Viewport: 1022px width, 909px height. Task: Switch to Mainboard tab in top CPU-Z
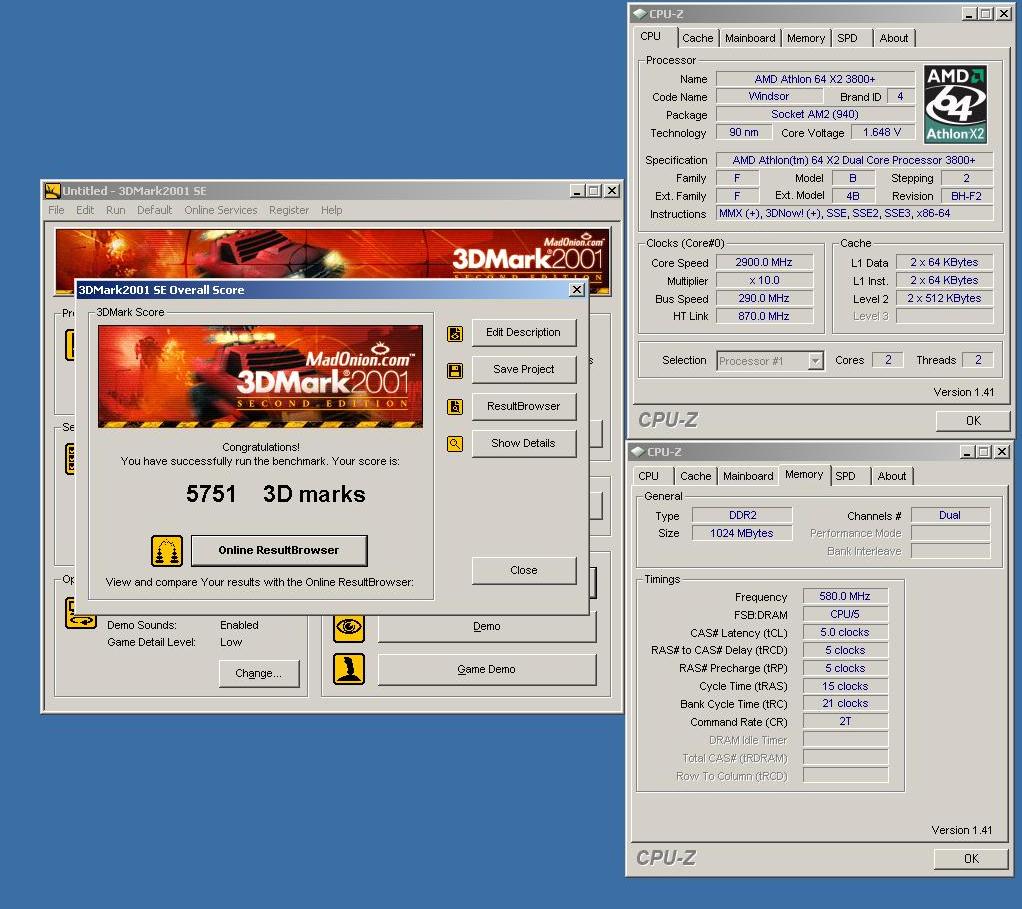pos(750,38)
